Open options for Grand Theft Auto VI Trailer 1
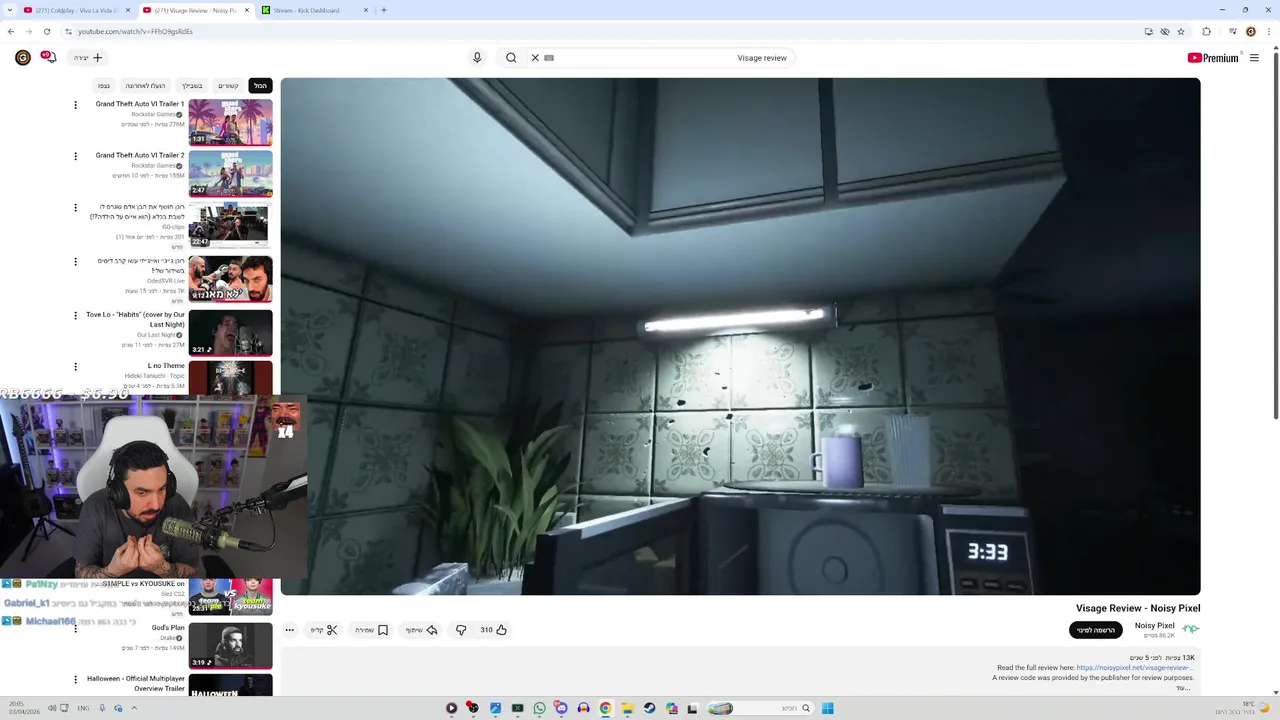Screen dimensions: 1280x720 [x=75, y=105]
